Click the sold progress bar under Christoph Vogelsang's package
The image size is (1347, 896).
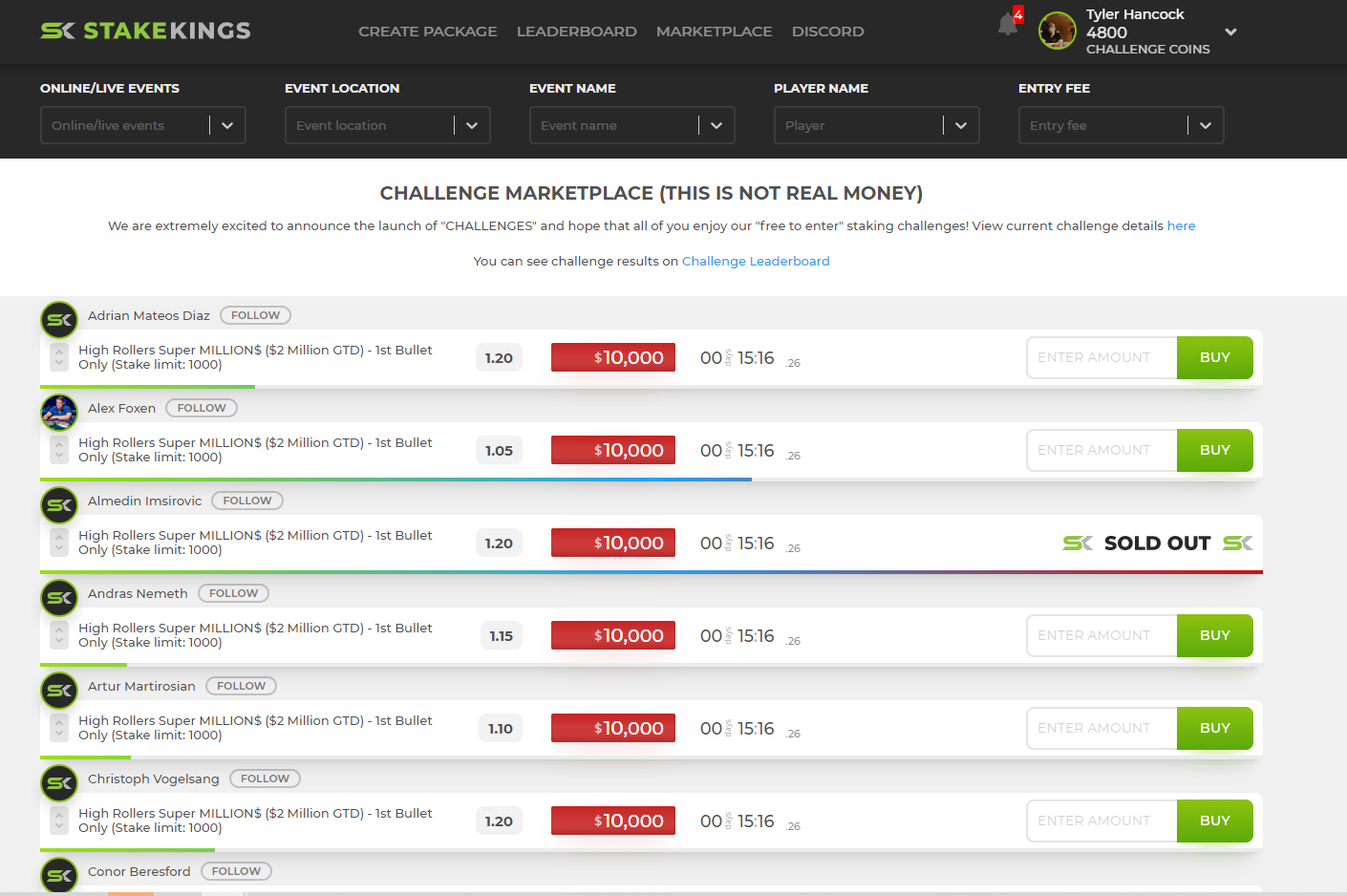[127, 850]
